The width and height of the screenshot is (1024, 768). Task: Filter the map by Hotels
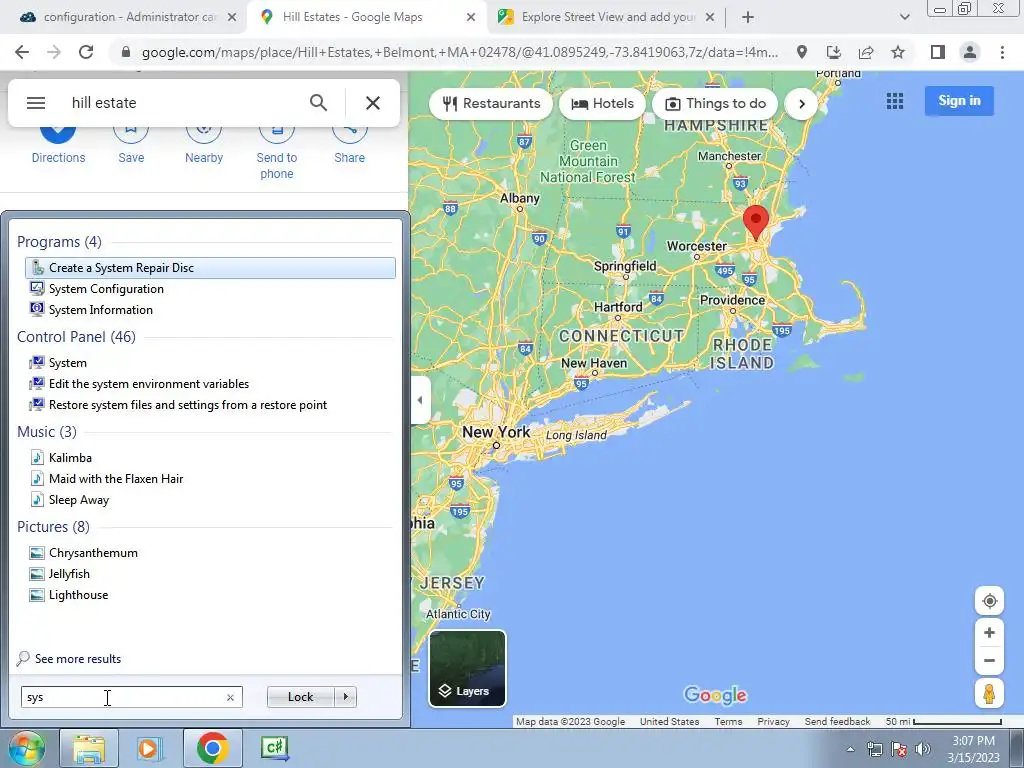[603, 103]
